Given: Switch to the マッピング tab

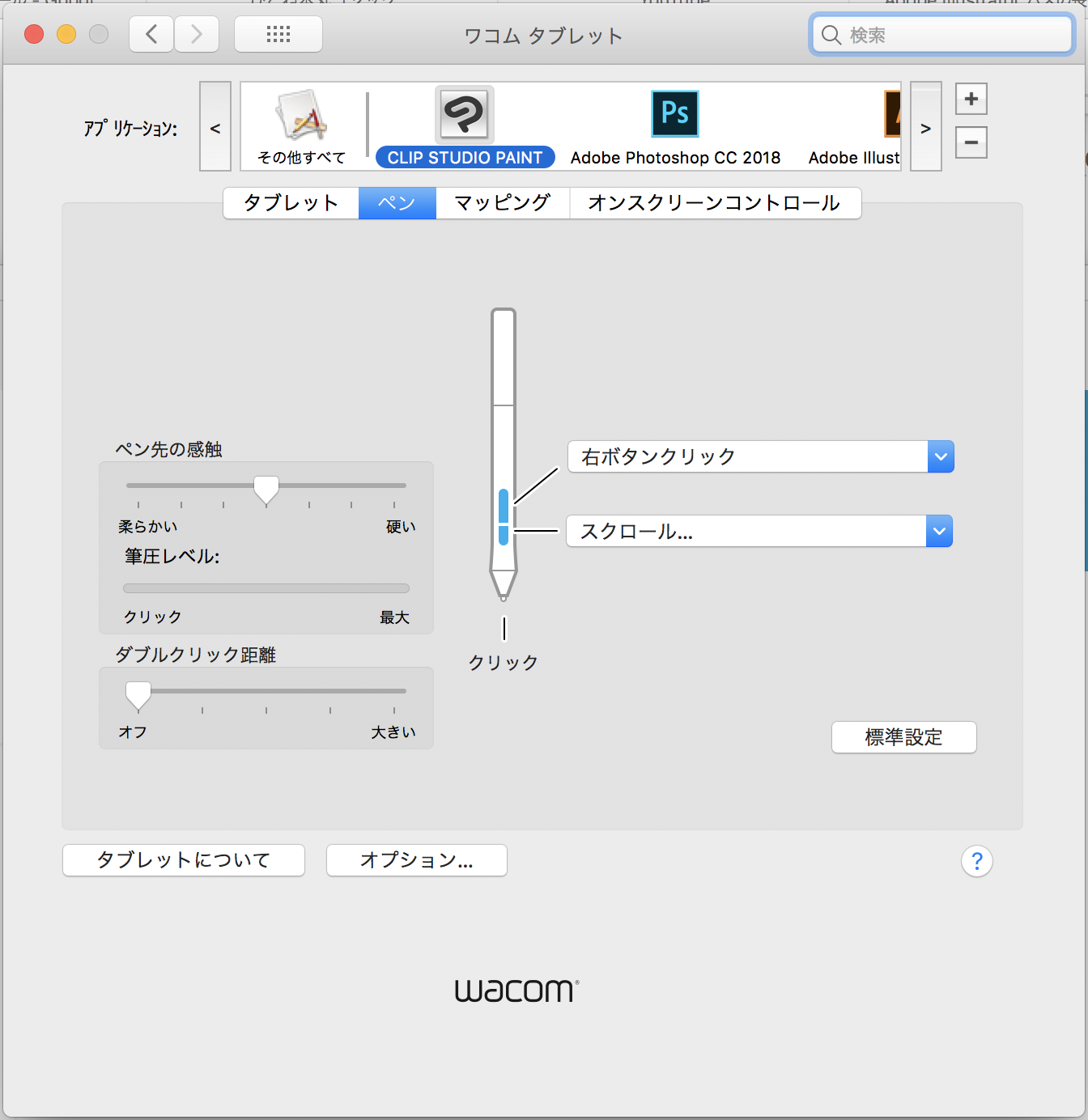Looking at the screenshot, I should pos(503,203).
